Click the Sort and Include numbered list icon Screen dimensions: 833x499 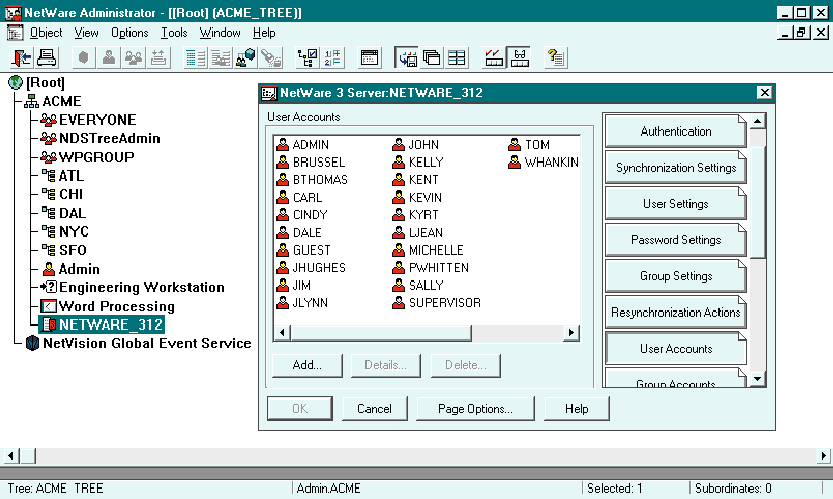tap(333, 57)
